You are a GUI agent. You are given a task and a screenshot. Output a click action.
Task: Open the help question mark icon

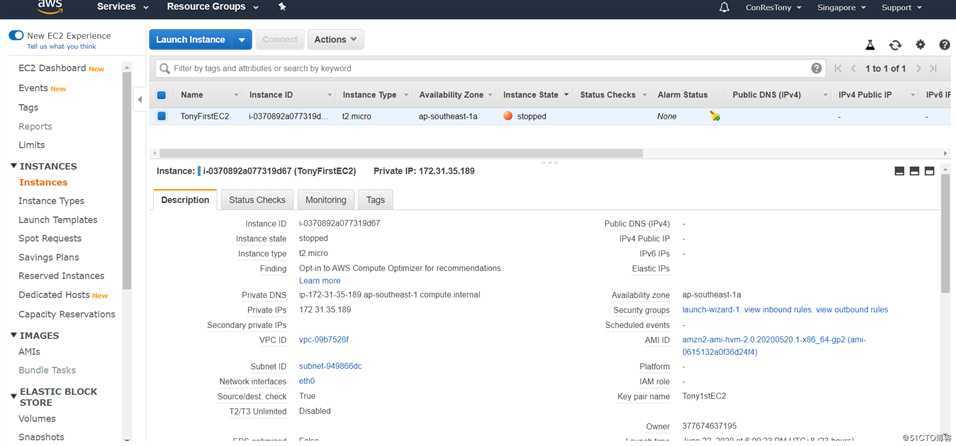click(944, 44)
